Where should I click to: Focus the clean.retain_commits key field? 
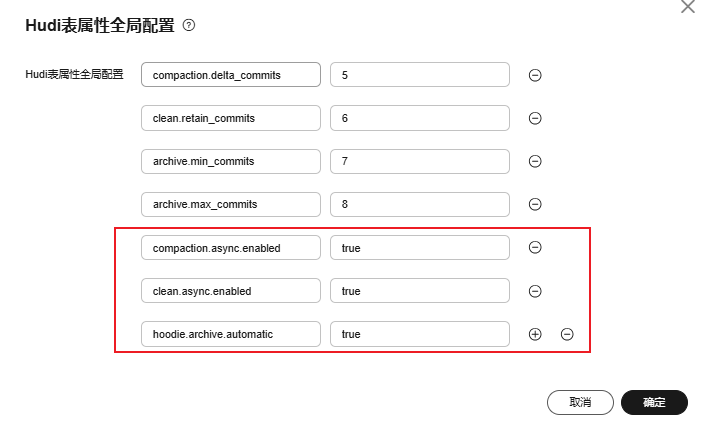coord(231,118)
